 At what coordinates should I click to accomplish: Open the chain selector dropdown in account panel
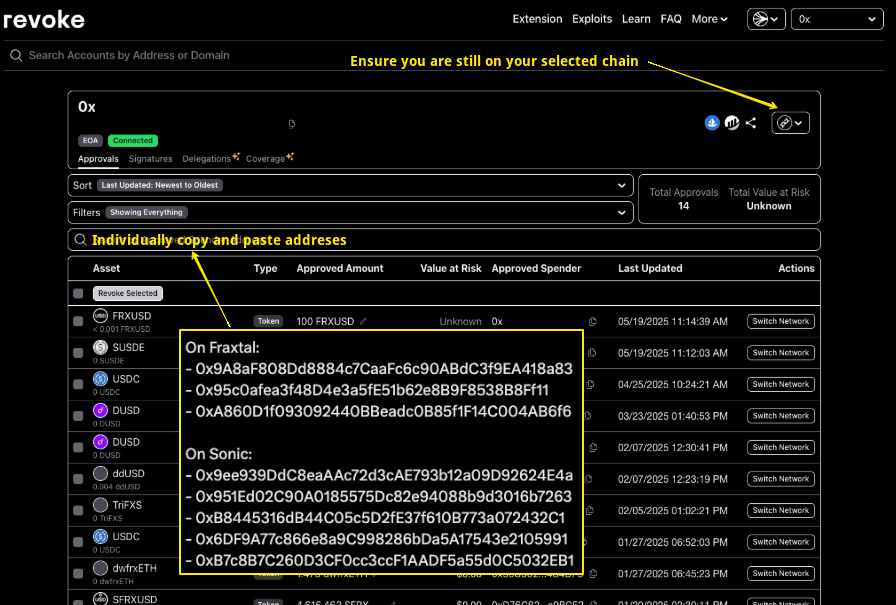pos(791,123)
